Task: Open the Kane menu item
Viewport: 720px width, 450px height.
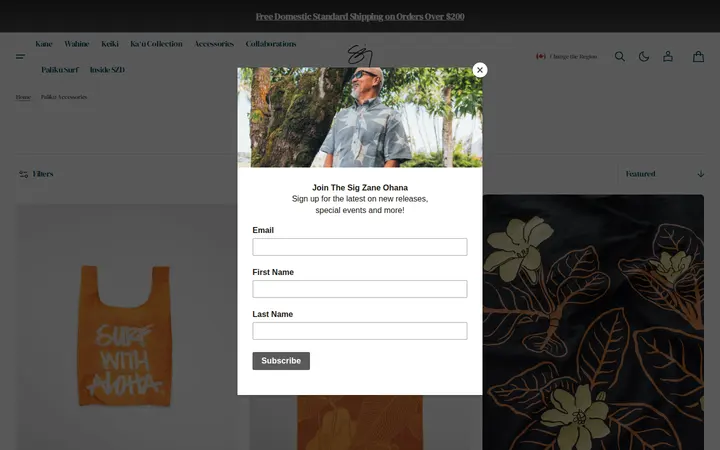Action: pos(44,44)
